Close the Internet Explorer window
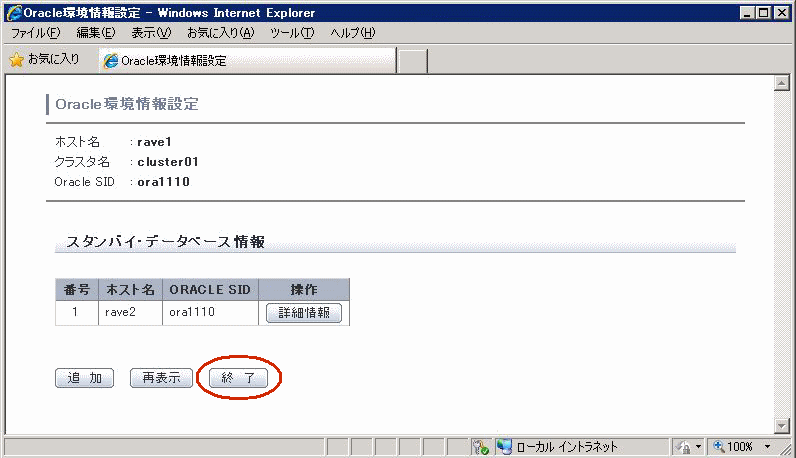 click(x=782, y=13)
